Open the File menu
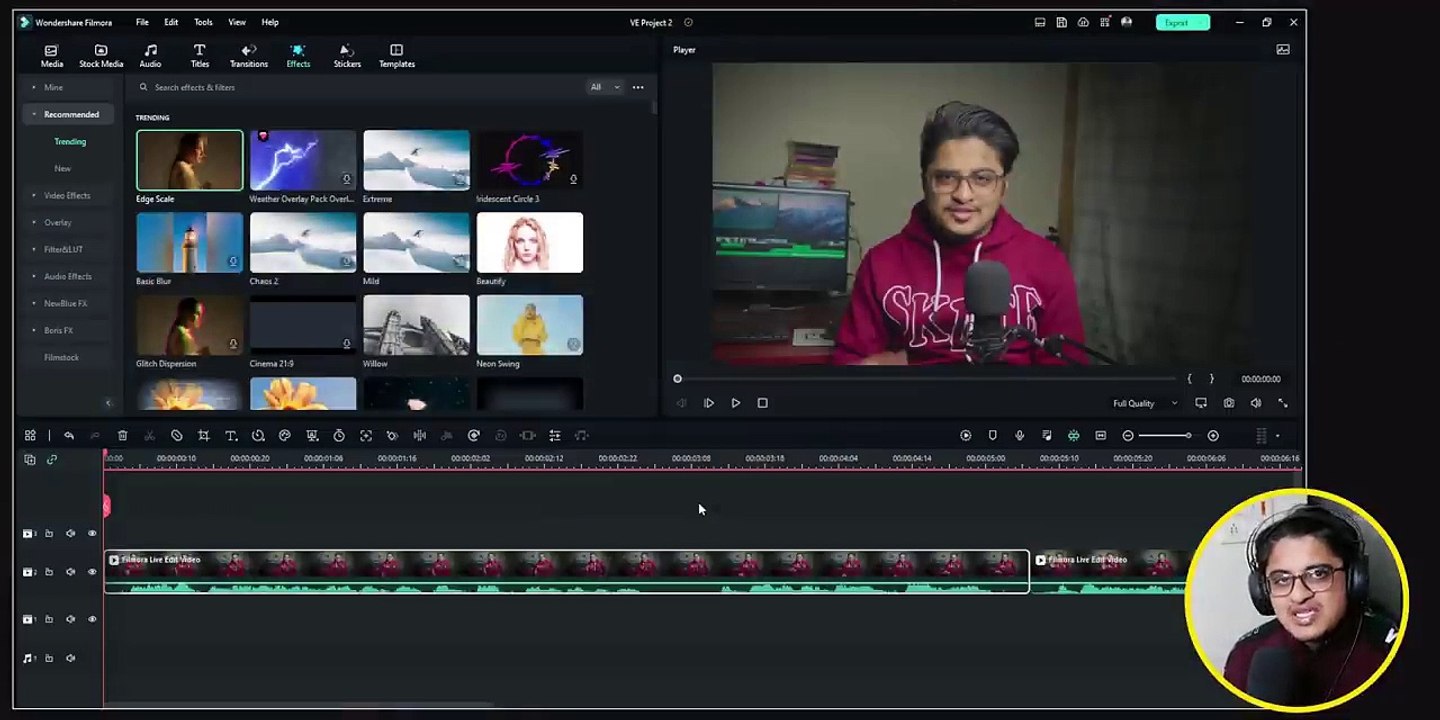This screenshot has height=720, width=1440. coord(142,22)
